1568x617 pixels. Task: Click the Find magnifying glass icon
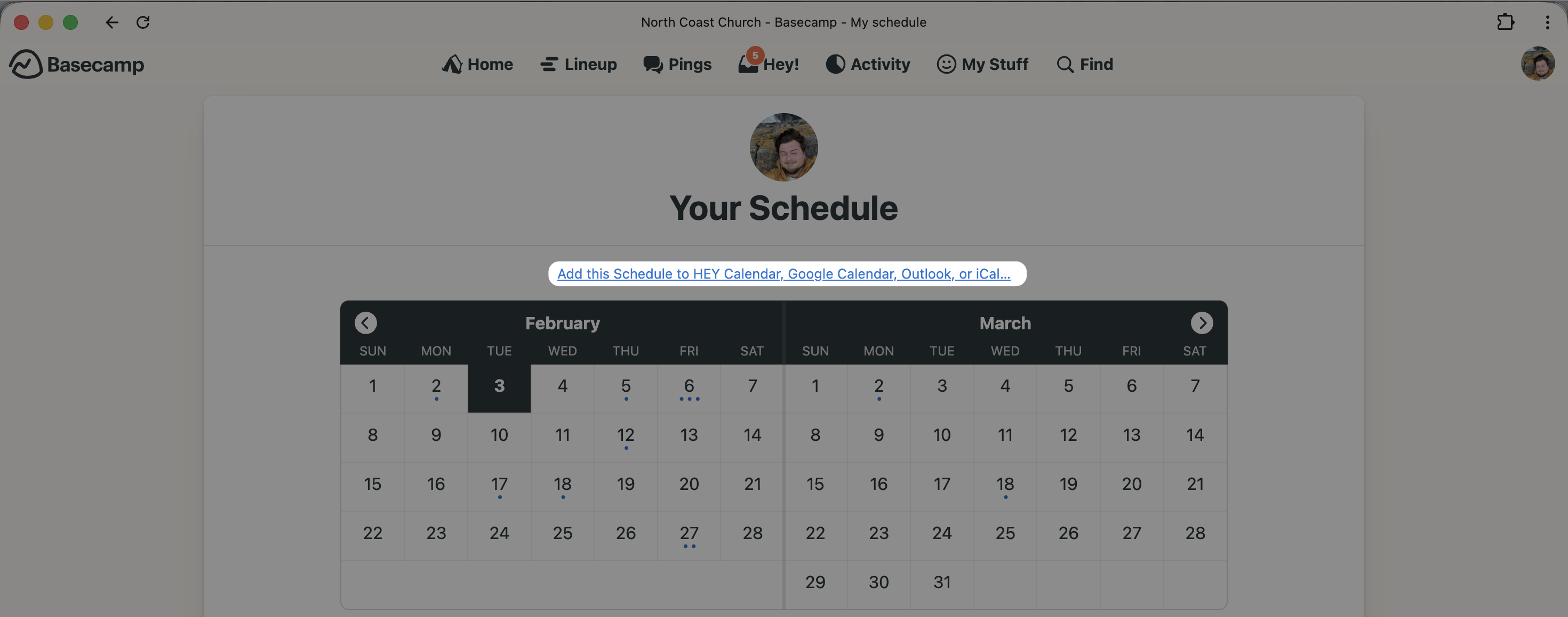(1065, 65)
